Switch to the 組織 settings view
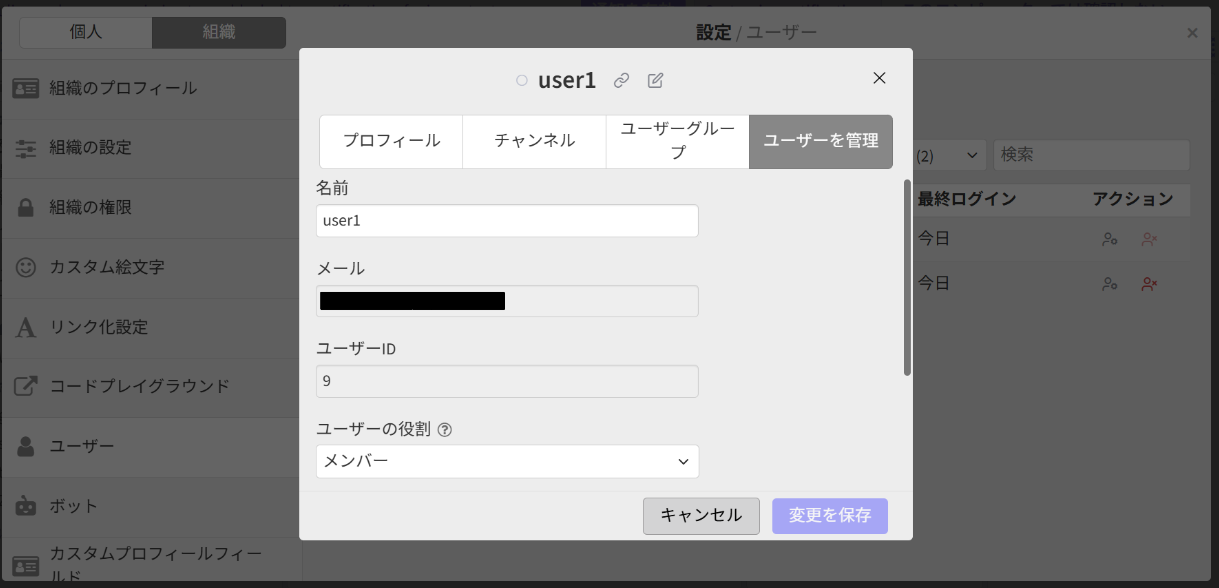This screenshot has width=1219, height=588. pyautogui.click(x=221, y=31)
